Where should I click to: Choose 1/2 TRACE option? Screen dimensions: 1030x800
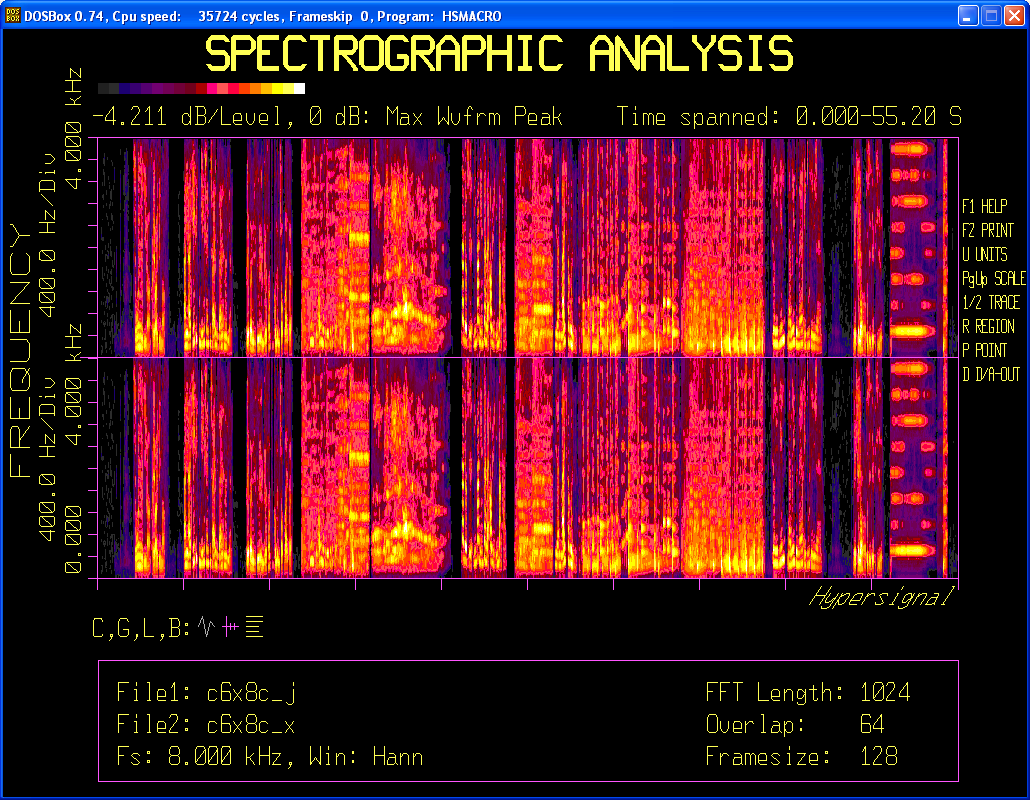coord(991,302)
